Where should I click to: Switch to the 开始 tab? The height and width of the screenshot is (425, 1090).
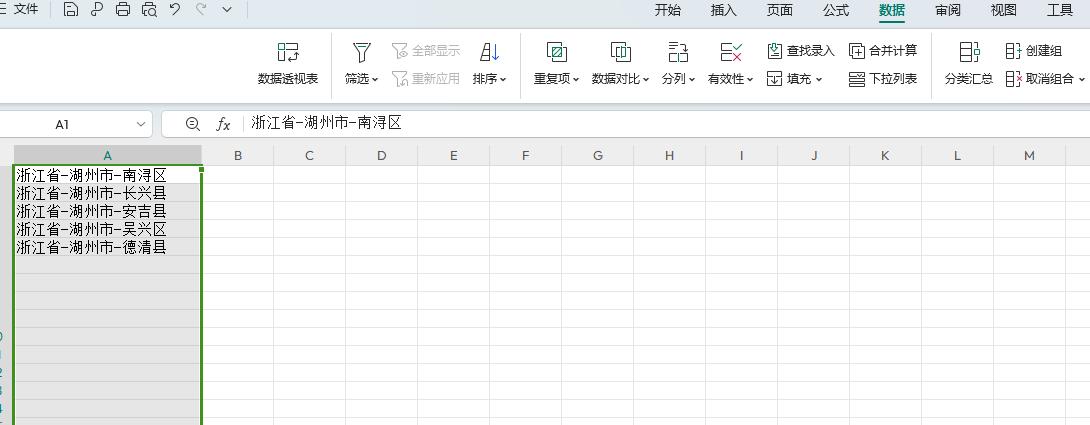click(668, 10)
